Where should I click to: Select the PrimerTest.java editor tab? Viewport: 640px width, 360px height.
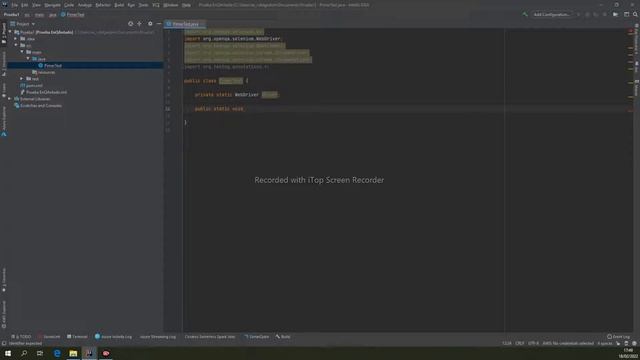click(185, 24)
